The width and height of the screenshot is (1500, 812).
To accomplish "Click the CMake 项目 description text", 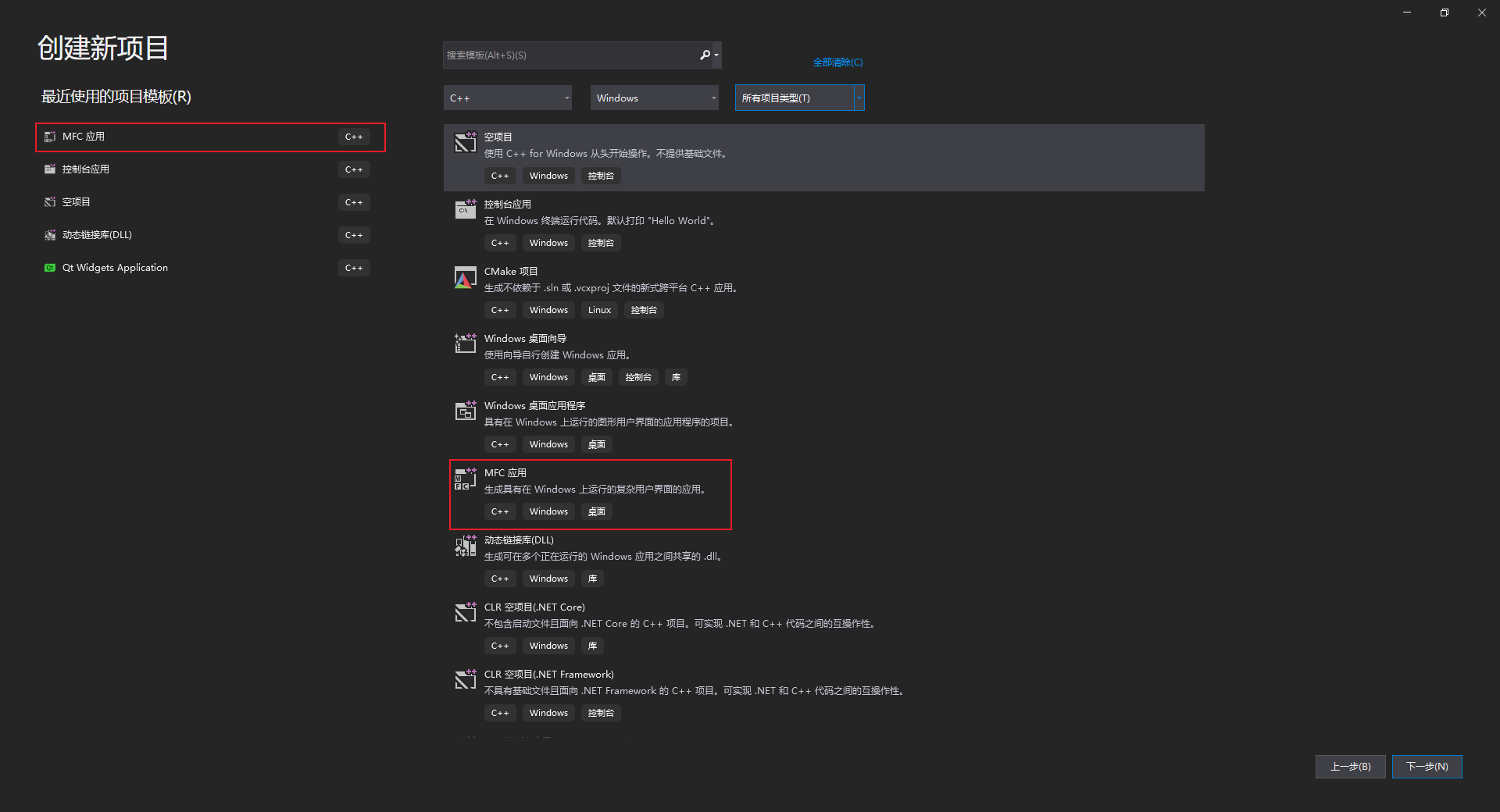I will coord(610,288).
